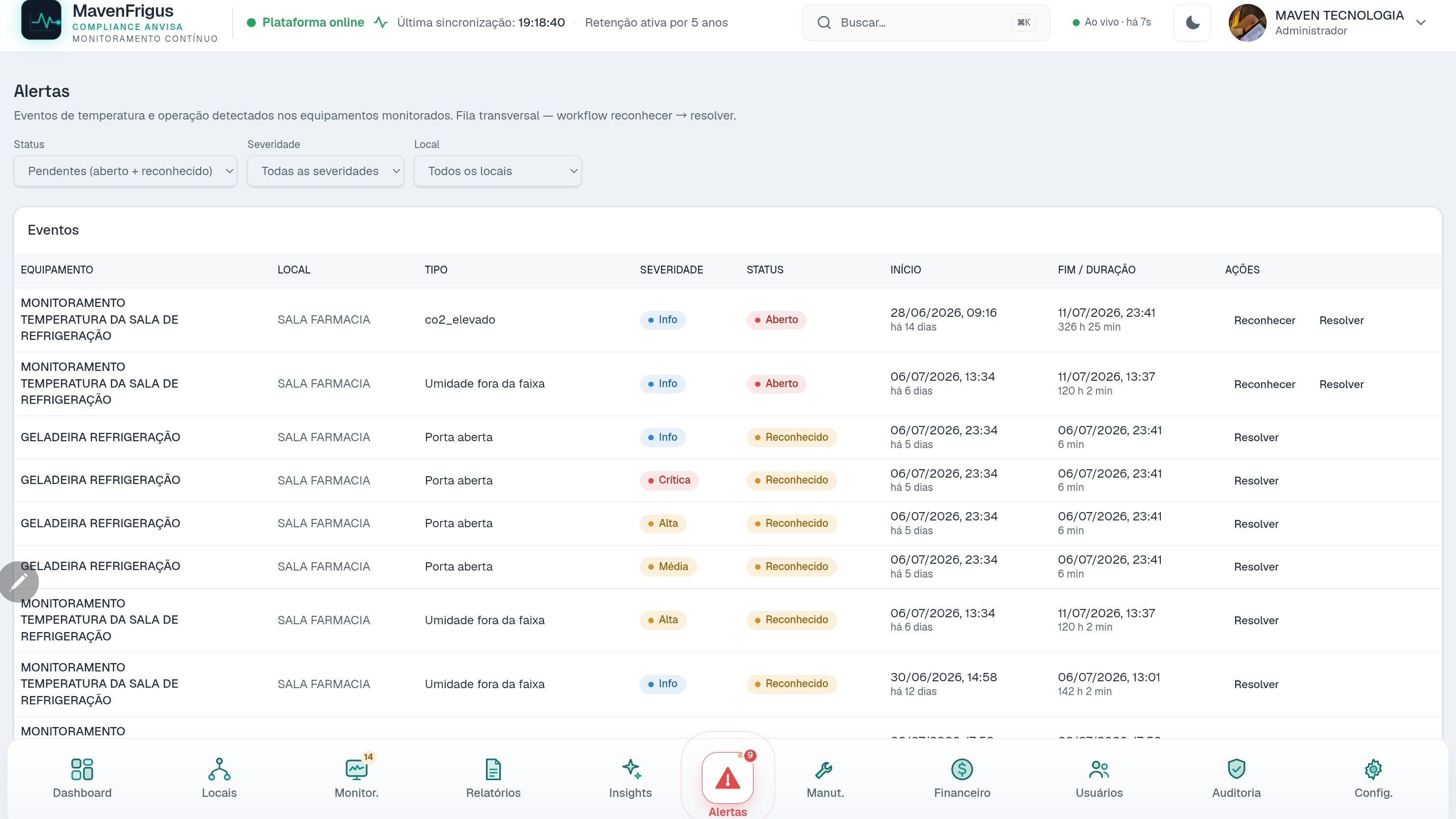1456x819 pixels.
Task: Click the EQUIPAMENTO column header
Action: click(x=57, y=270)
